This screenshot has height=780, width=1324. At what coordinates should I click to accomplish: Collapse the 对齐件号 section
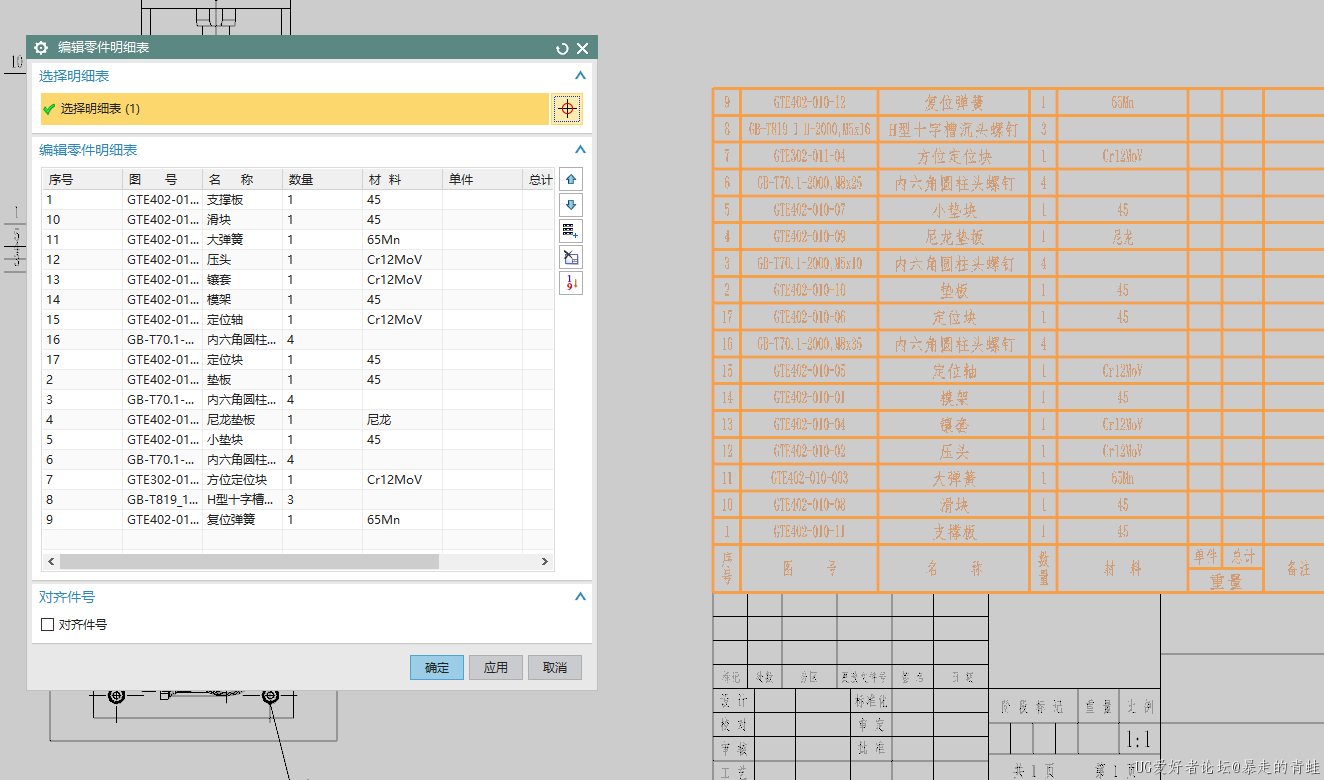click(580, 597)
